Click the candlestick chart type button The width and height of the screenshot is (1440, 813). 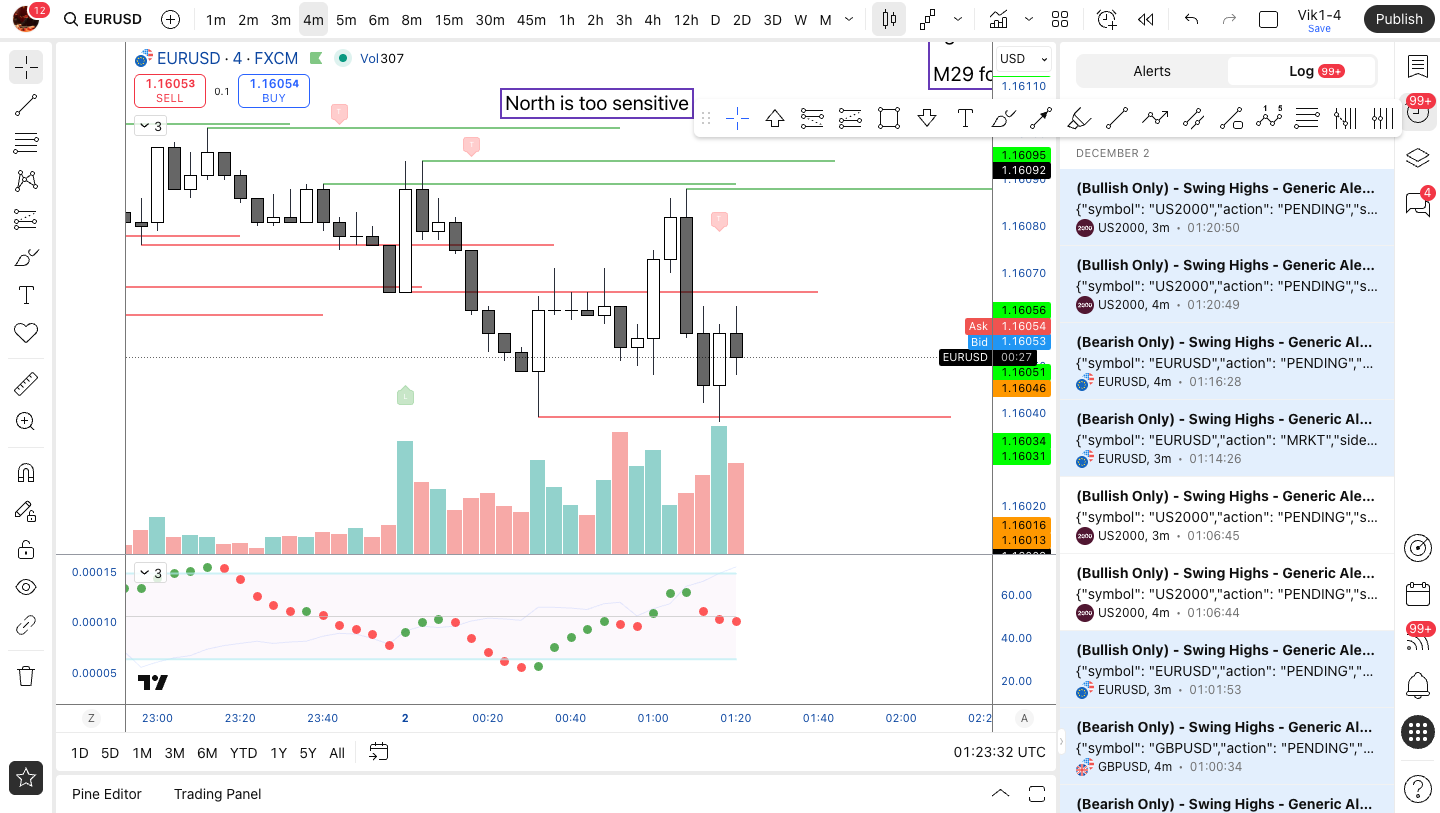click(x=889, y=19)
